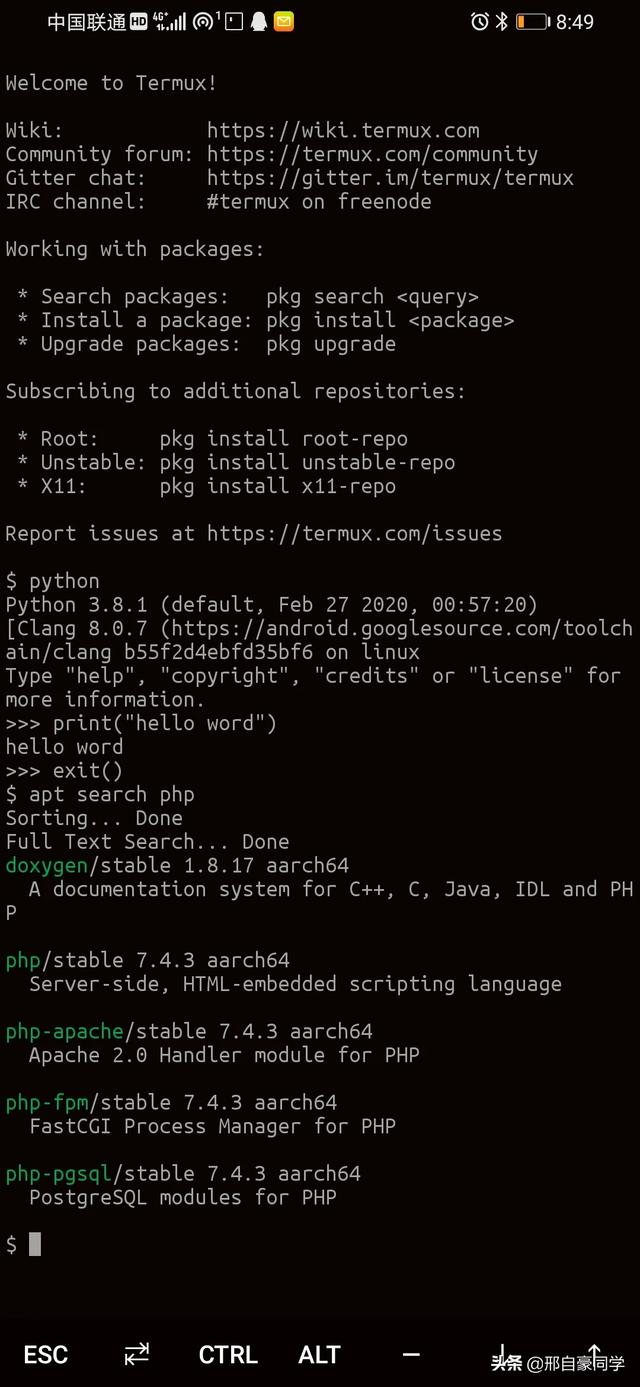
Task: Toggle the CTRL modifier key
Action: pyautogui.click(x=228, y=1354)
